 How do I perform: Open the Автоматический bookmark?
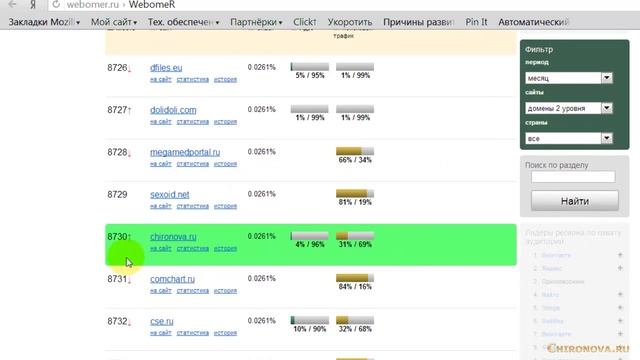(533, 22)
